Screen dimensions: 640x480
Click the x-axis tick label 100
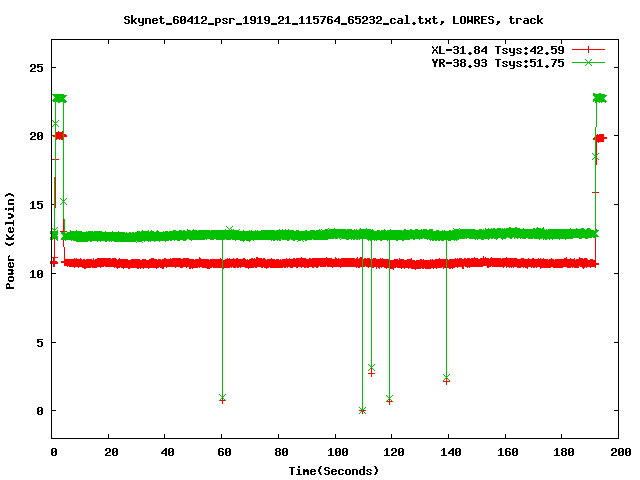click(x=338, y=452)
